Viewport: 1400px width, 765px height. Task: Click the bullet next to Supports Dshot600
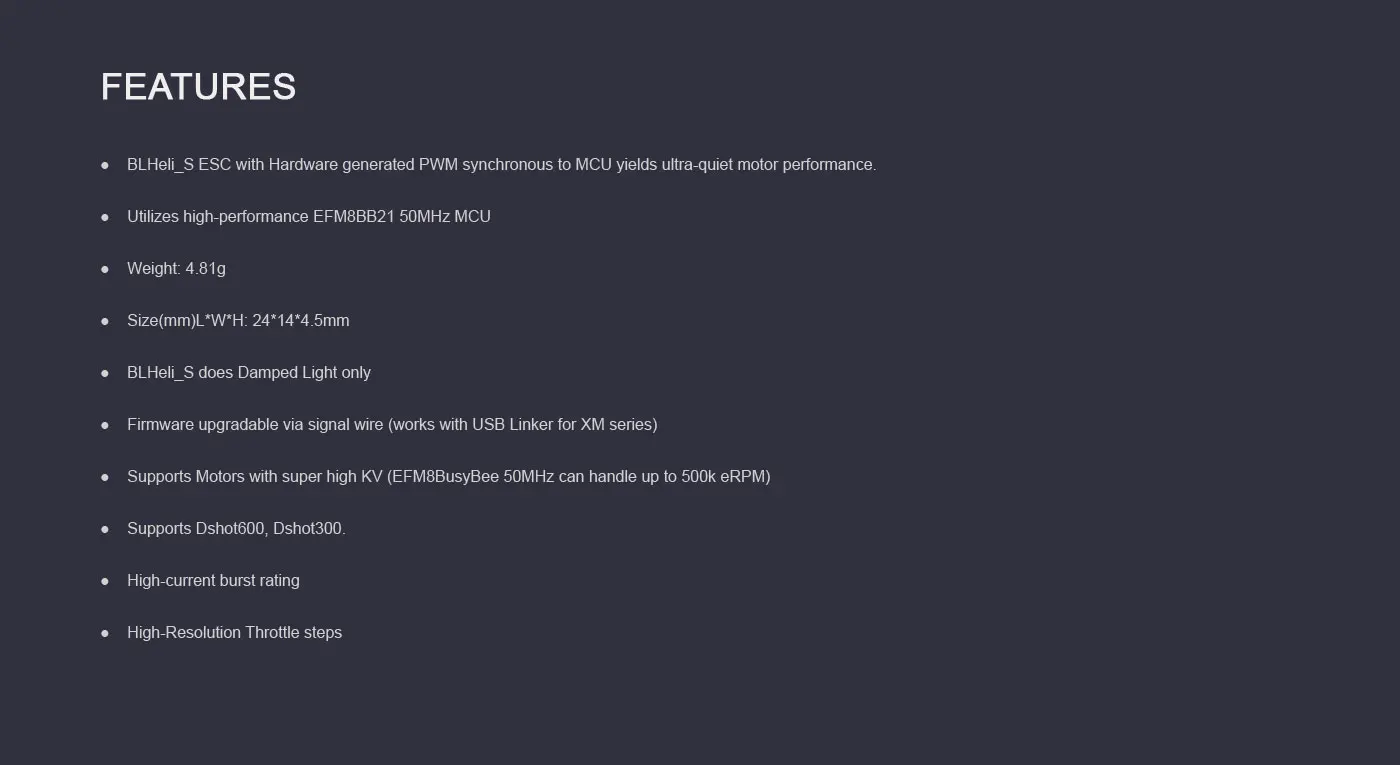pyautogui.click(x=105, y=529)
